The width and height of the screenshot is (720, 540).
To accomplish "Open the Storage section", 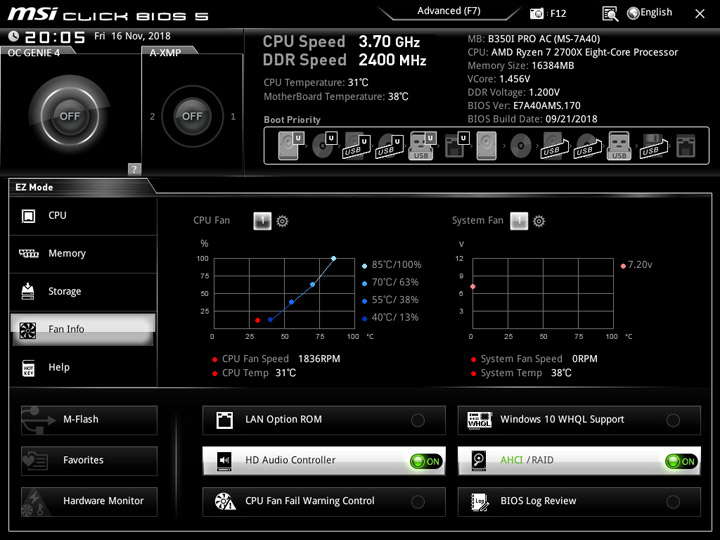I will (x=83, y=292).
